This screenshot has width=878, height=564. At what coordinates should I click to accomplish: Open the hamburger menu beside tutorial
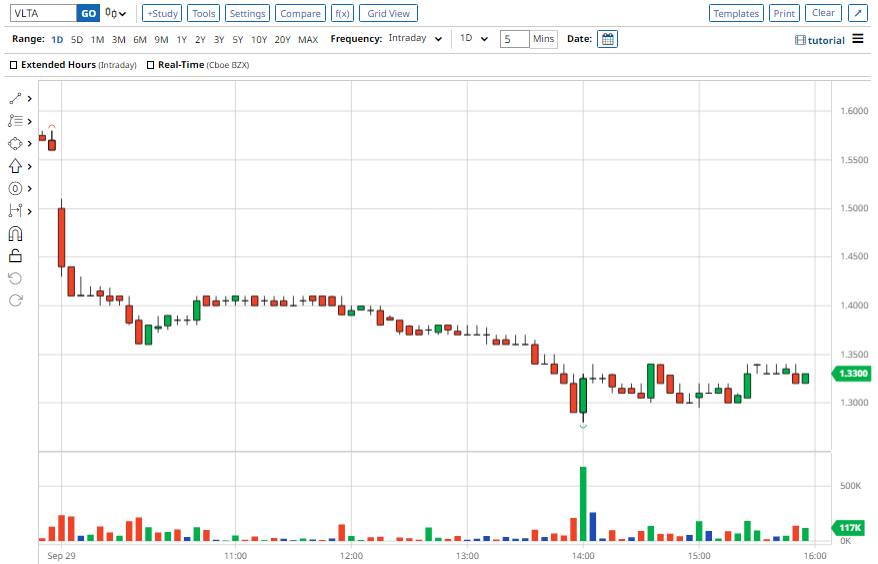(x=858, y=39)
